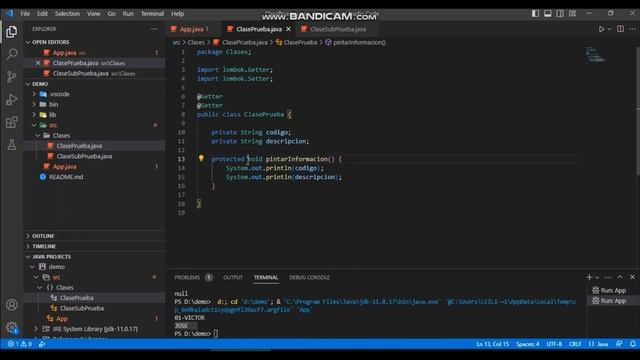Select ClaseSubPrueba in Java Projects
Screen dimensions: 640x360
coord(82,308)
